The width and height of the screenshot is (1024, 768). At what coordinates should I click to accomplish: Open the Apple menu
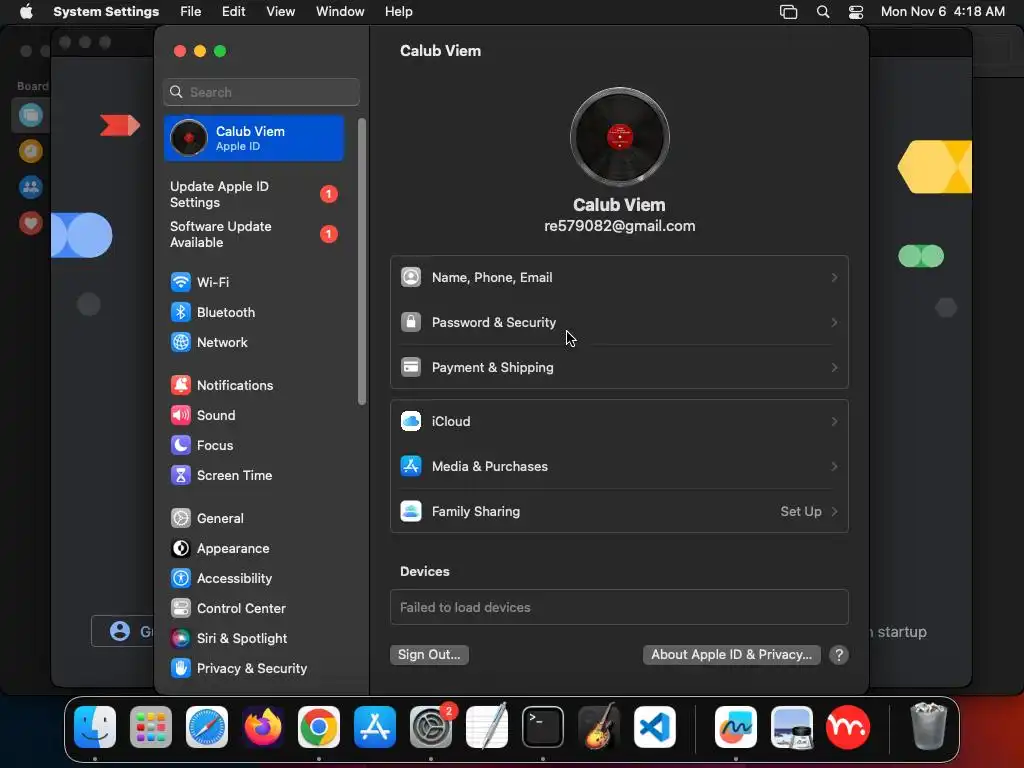(26, 12)
